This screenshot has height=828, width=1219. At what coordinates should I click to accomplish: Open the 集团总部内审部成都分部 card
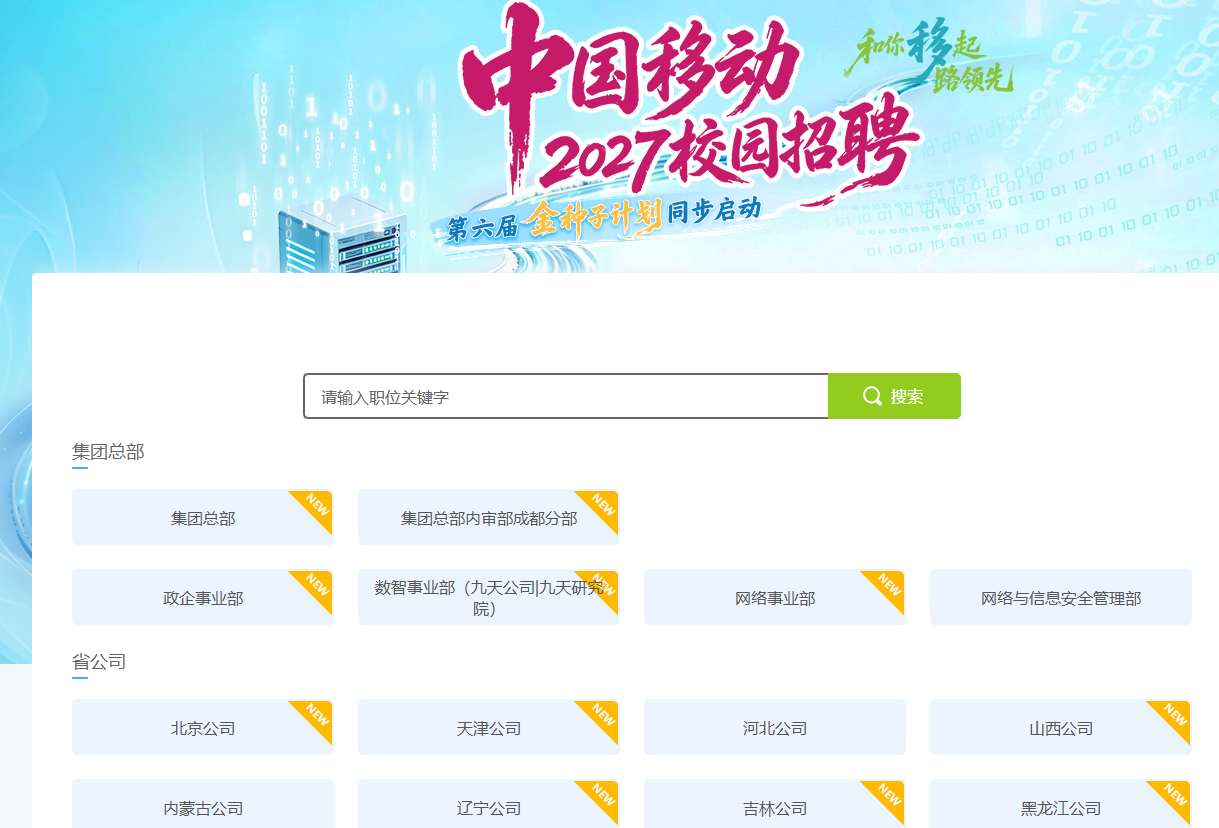tap(489, 517)
